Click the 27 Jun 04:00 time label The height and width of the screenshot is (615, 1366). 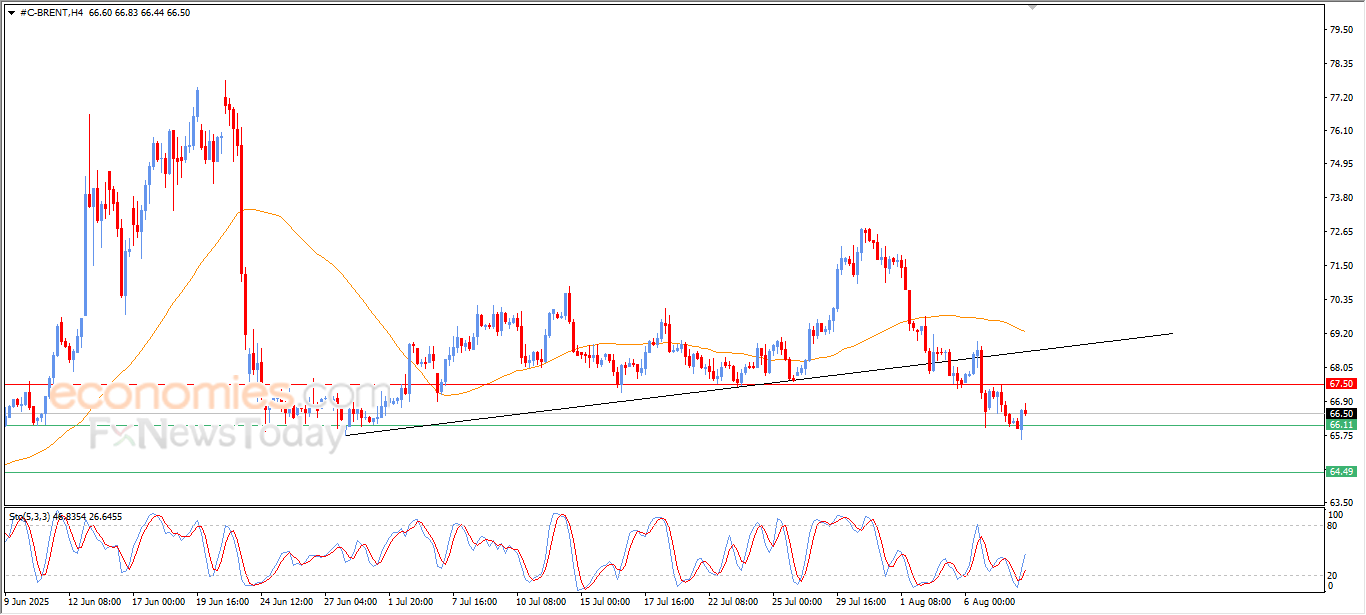point(351,603)
